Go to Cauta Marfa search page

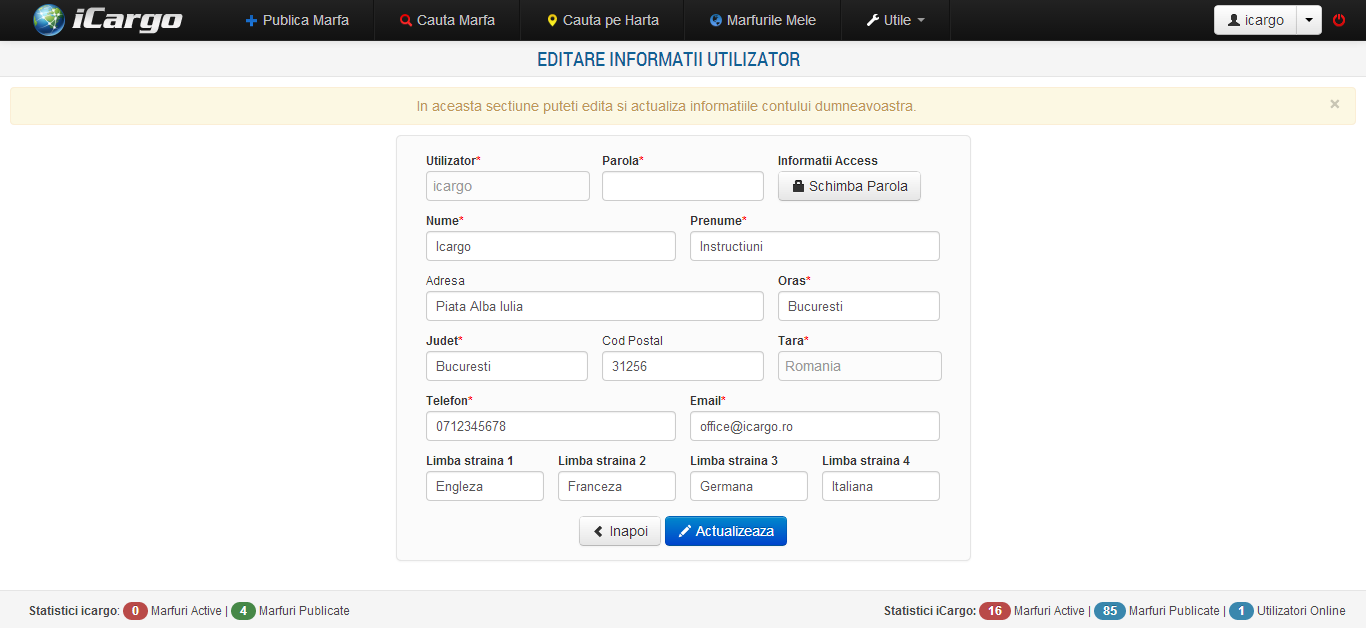click(447, 20)
